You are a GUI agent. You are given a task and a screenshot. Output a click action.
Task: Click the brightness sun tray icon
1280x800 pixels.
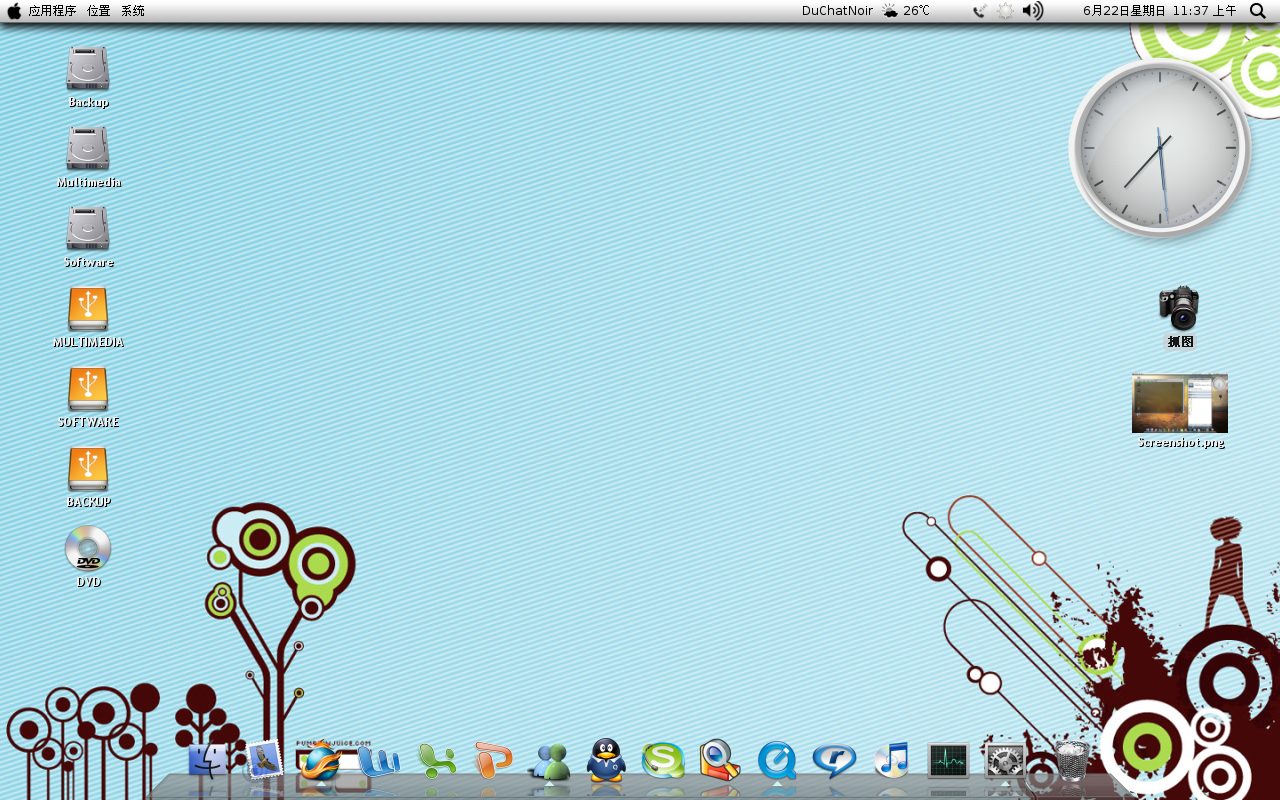[1005, 10]
